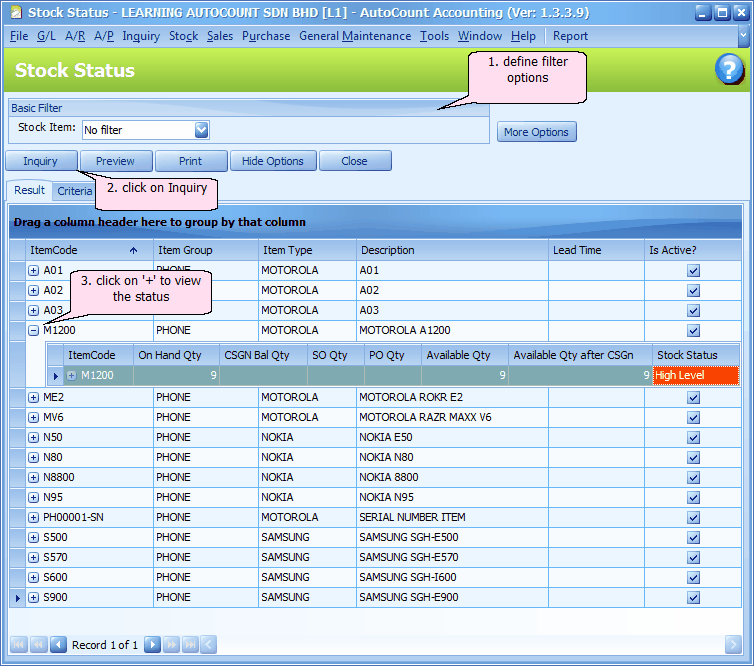Toggle Is Active checkbox for N8800
The width and height of the screenshot is (754, 666).
pos(693,478)
